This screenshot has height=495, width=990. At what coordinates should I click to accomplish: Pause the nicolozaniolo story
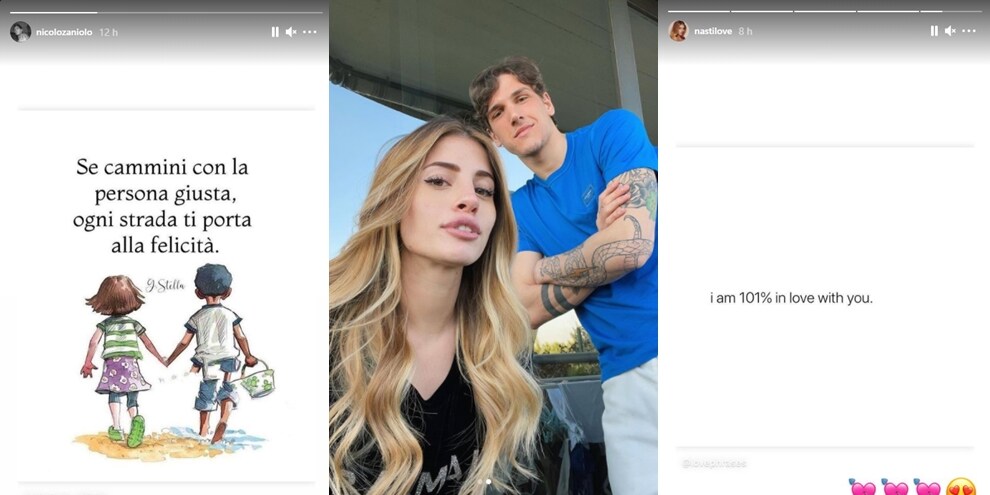pos(275,32)
